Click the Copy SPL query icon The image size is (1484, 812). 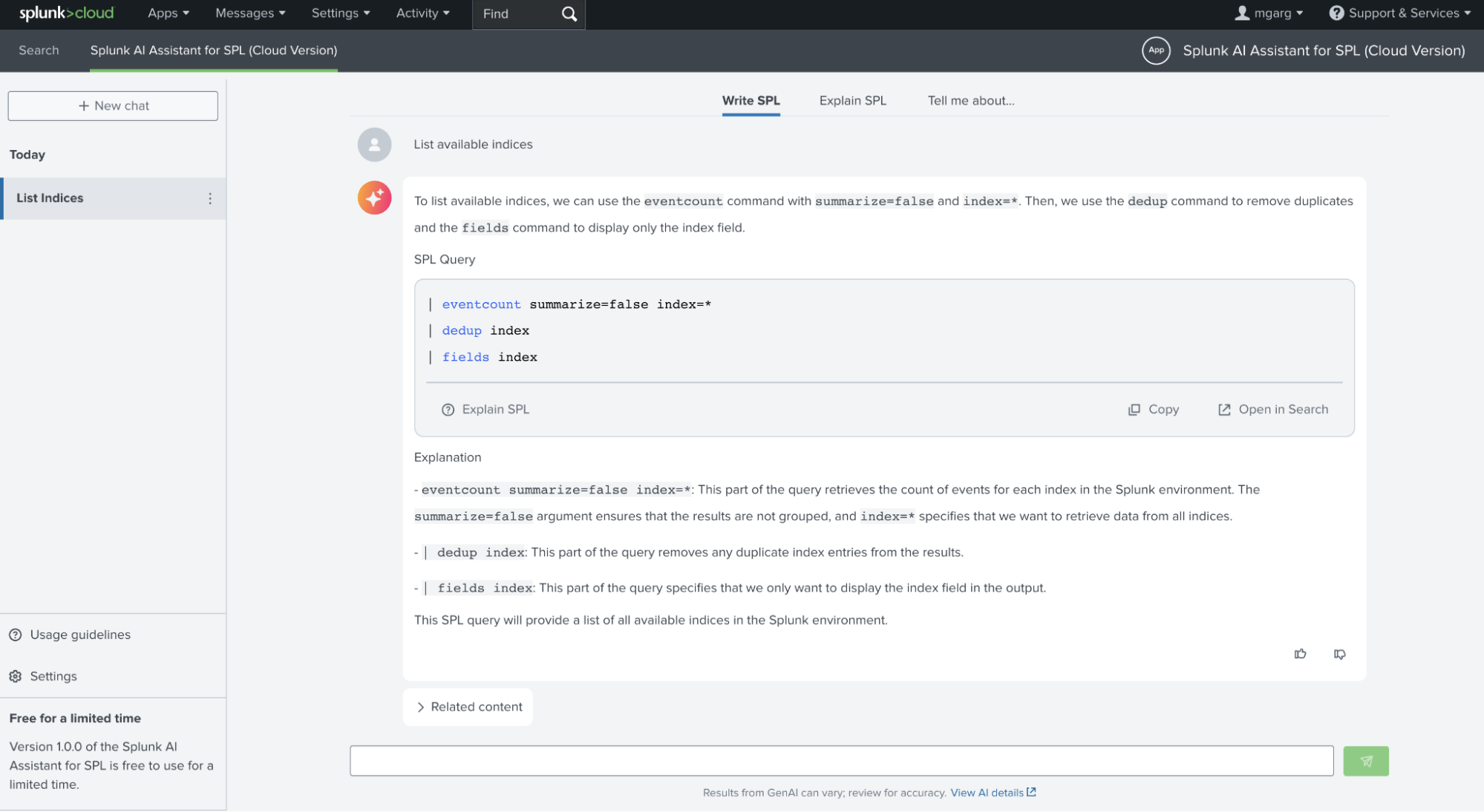(x=1134, y=410)
